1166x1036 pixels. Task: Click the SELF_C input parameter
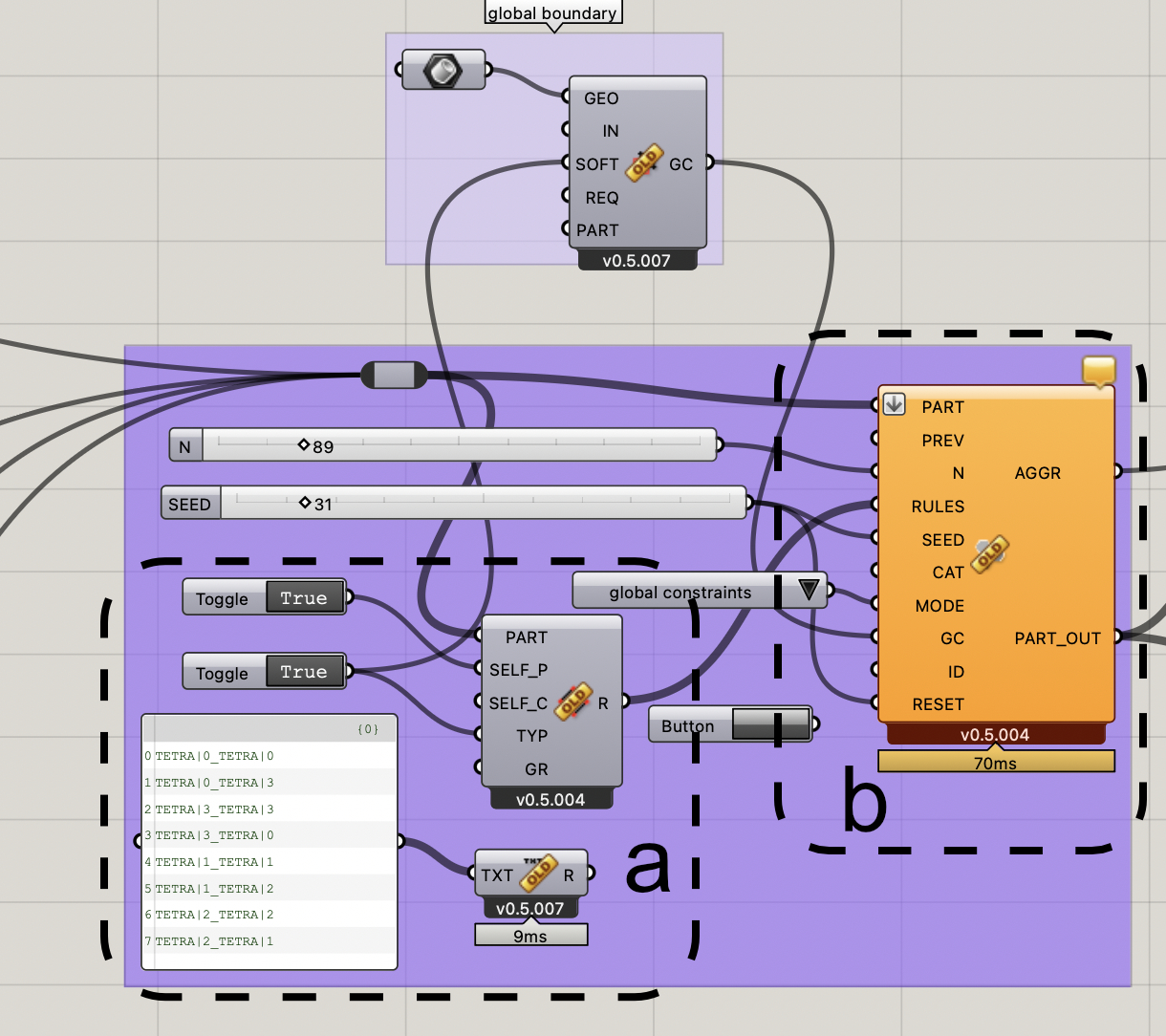[518, 703]
